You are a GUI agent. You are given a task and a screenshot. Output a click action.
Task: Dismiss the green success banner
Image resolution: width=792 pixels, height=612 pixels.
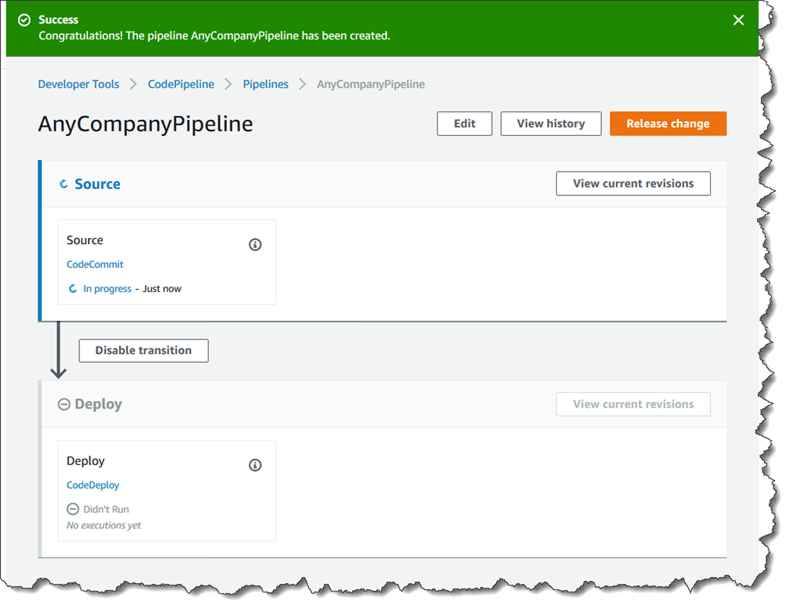(x=738, y=20)
